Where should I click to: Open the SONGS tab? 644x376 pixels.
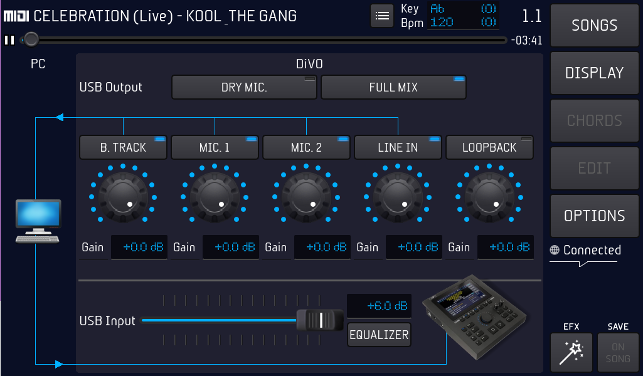594,25
